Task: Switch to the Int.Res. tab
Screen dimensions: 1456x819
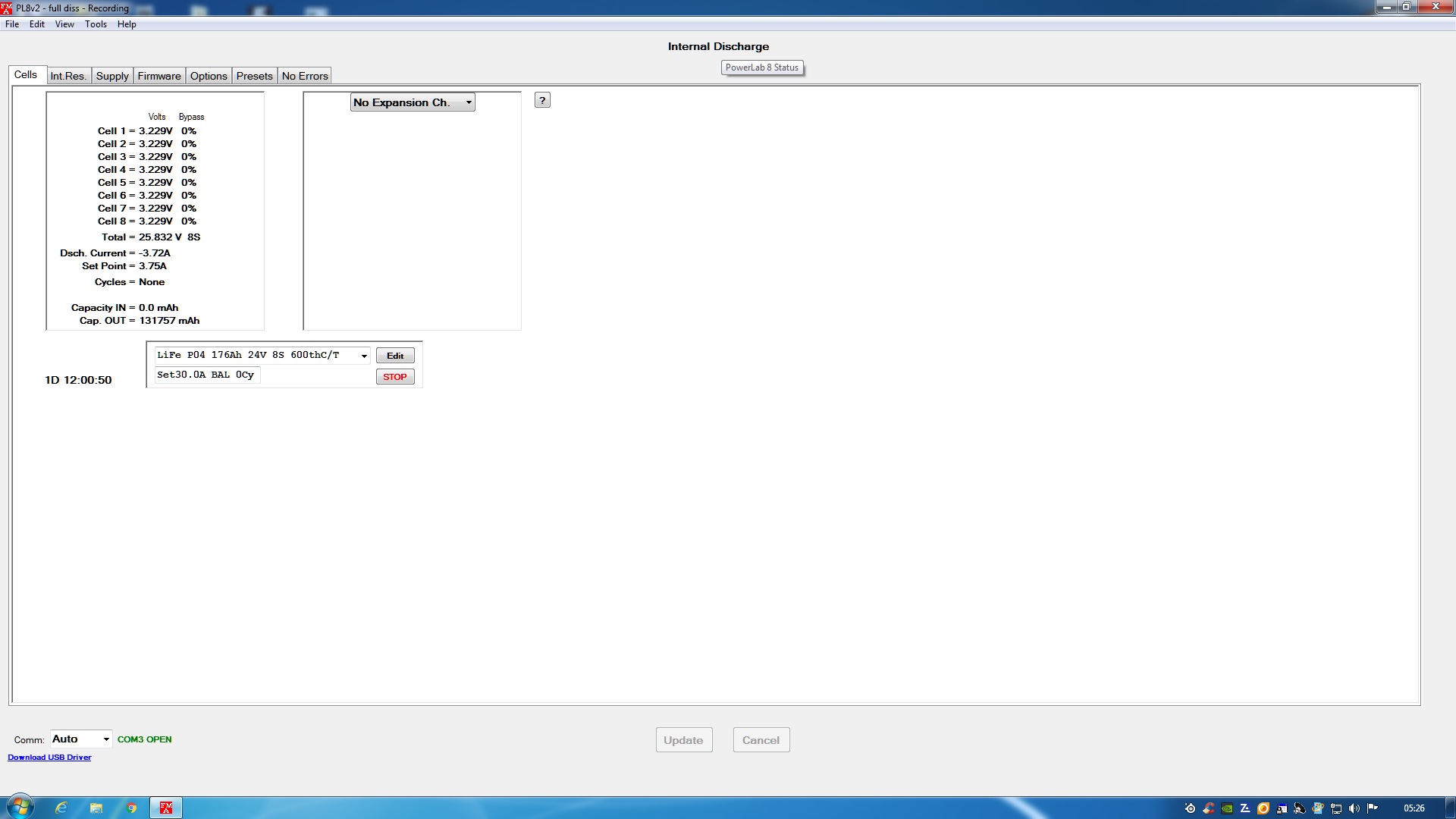Action: [x=68, y=76]
